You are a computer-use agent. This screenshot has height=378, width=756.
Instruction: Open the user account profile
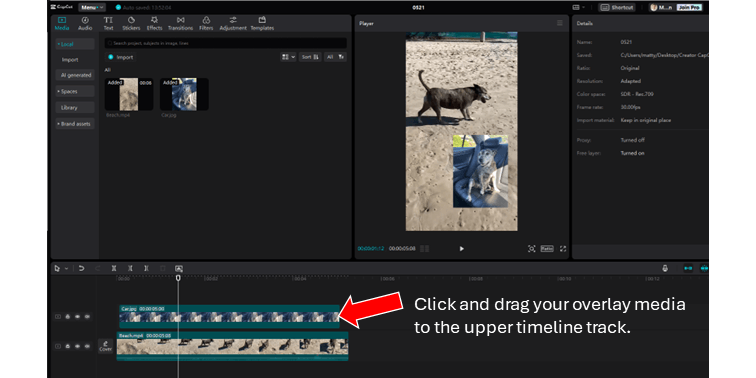click(662, 8)
